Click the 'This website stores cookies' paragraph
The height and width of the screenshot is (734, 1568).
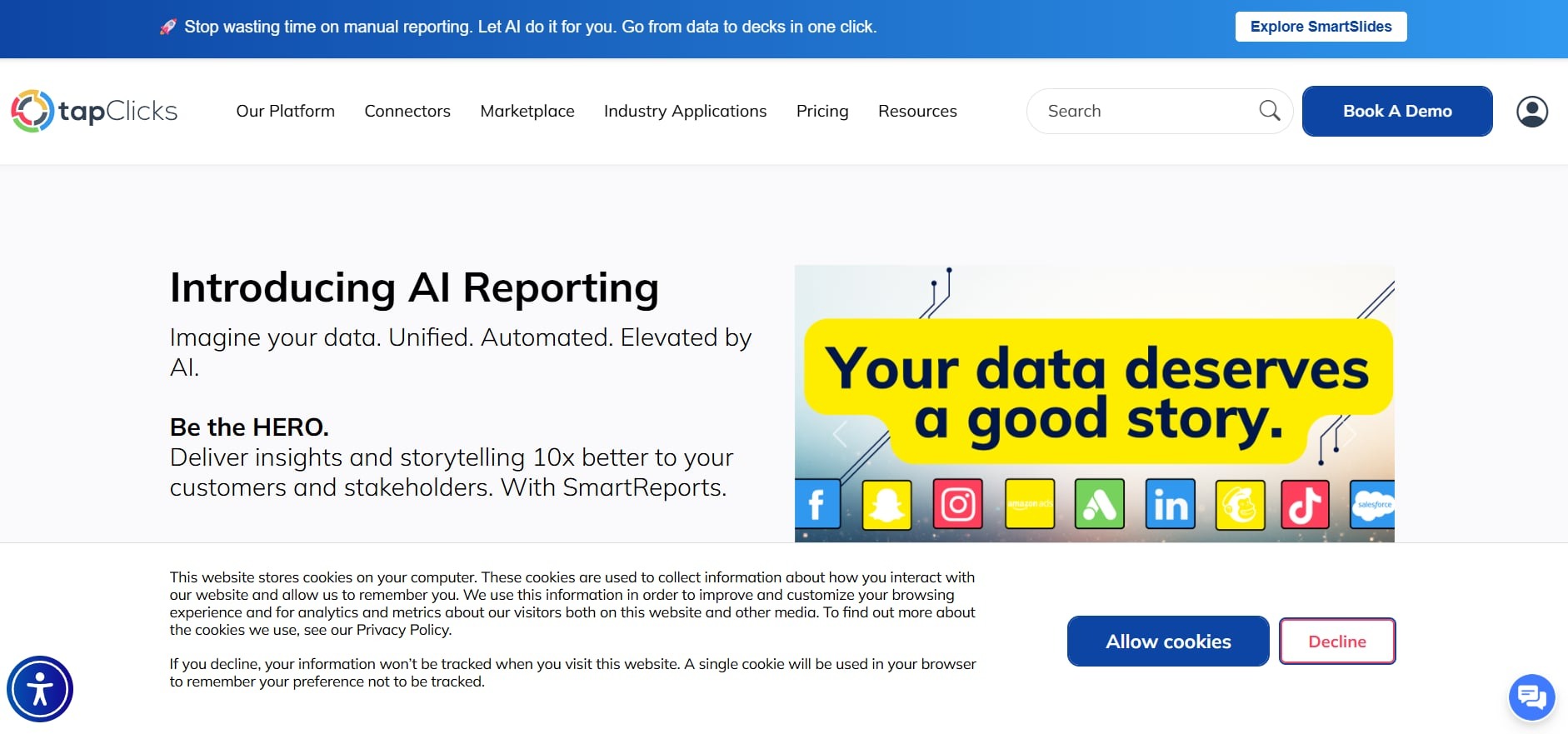(x=572, y=603)
